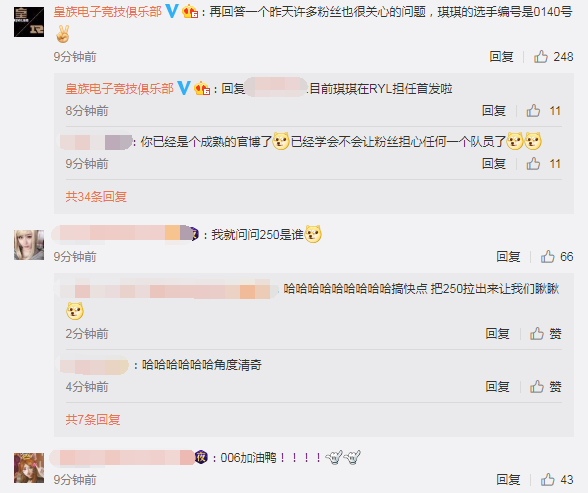Open the club logo avatar thumbnail
The height and width of the screenshot is (493, 588).
(x=29, y=22)
